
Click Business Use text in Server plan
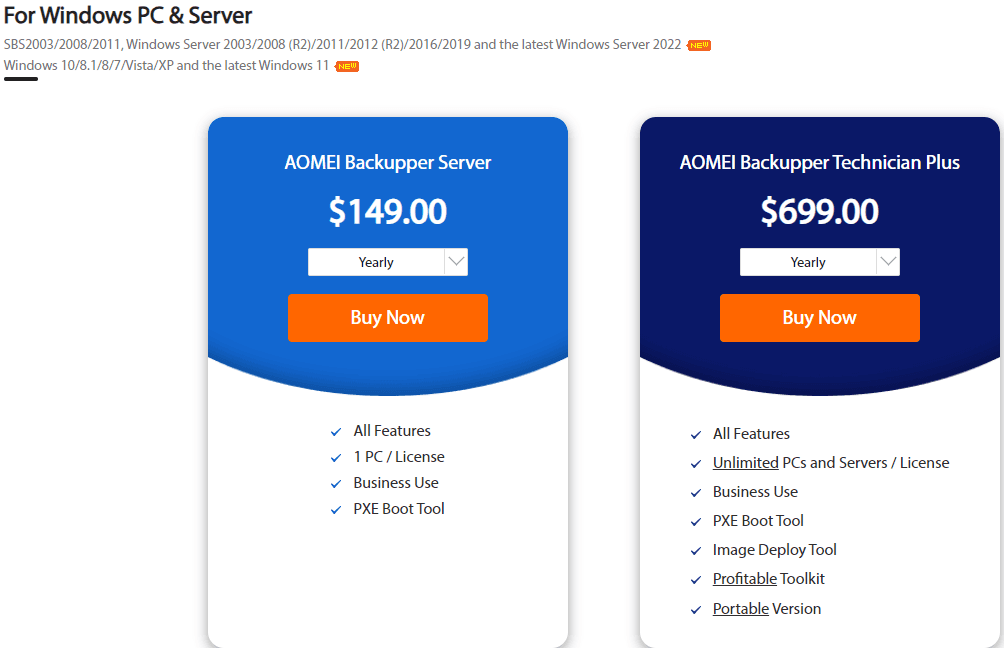tap(396, 483)
